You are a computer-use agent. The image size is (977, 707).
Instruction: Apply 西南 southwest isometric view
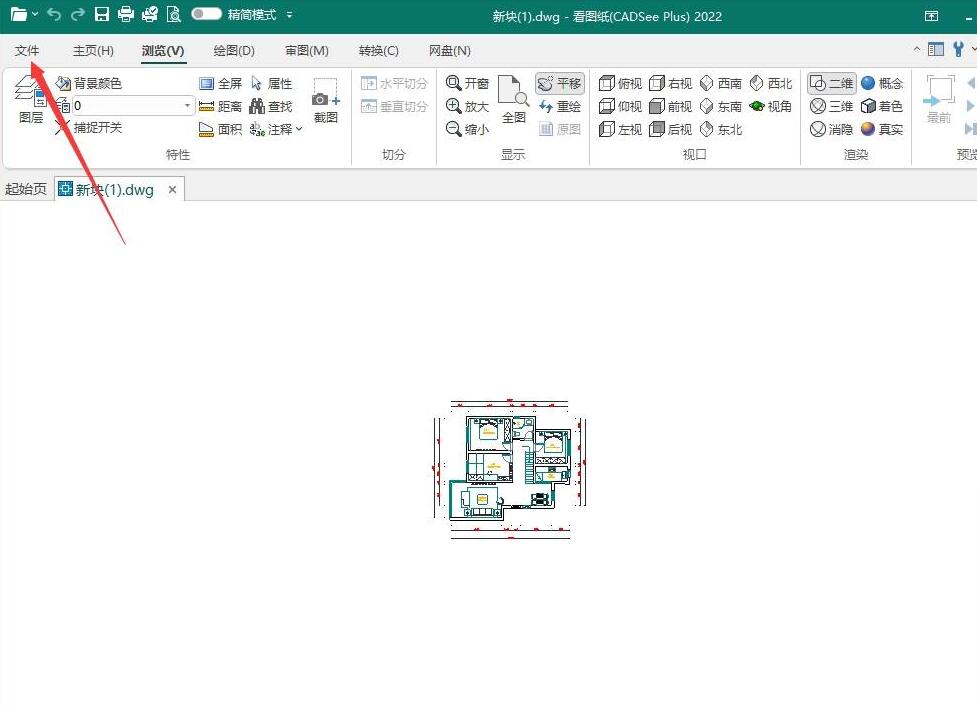(720, 84)
